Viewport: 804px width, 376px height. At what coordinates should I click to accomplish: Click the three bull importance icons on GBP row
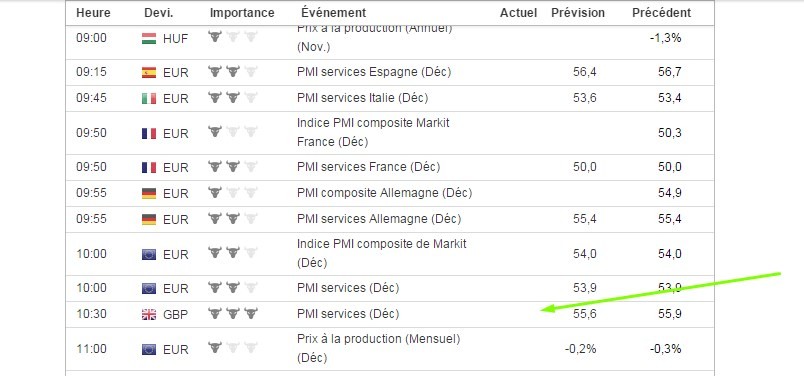pos(232,313)
